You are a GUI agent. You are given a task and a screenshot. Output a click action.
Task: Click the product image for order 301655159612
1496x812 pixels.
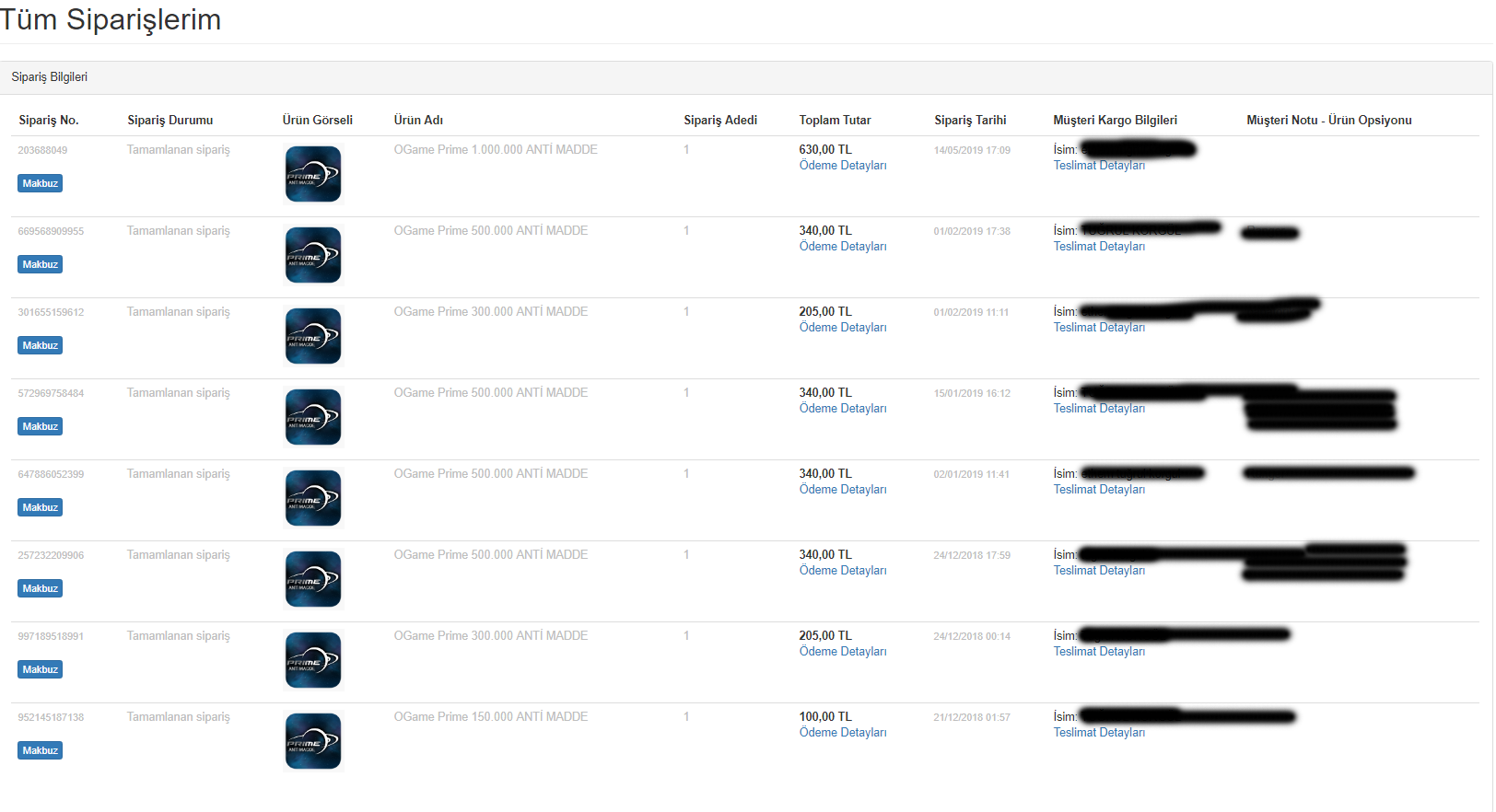[313, 336]
